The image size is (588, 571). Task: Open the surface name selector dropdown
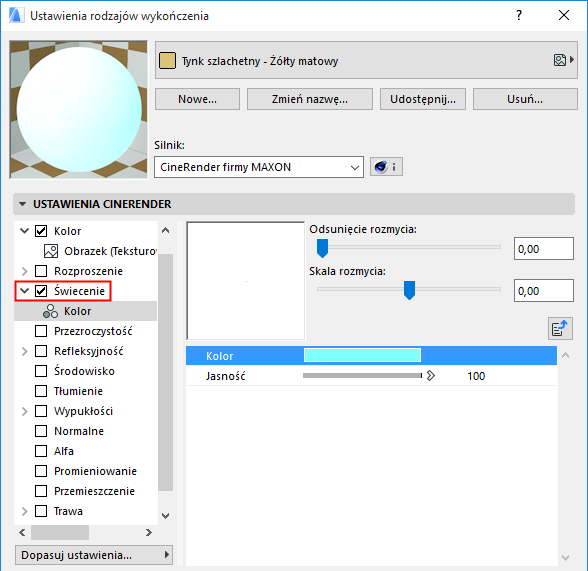pos(366,60)
